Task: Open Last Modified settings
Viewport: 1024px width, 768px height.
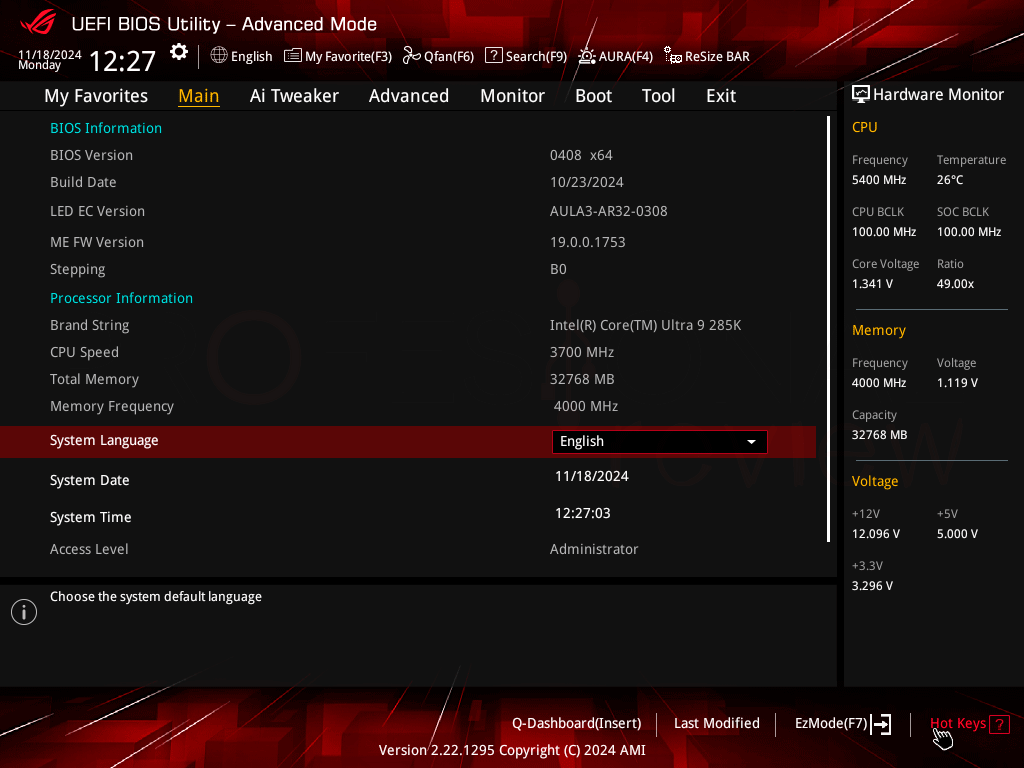Action: [716, 724]
